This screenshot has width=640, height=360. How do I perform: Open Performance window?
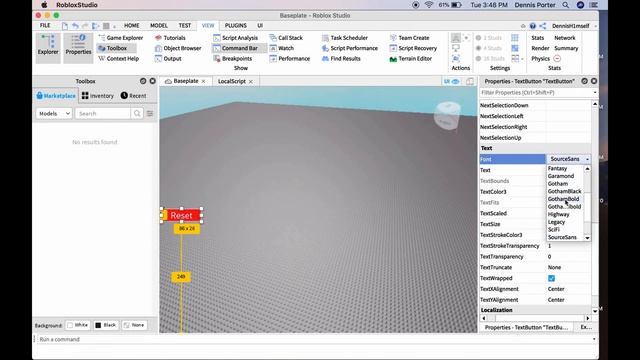point(290,59)
